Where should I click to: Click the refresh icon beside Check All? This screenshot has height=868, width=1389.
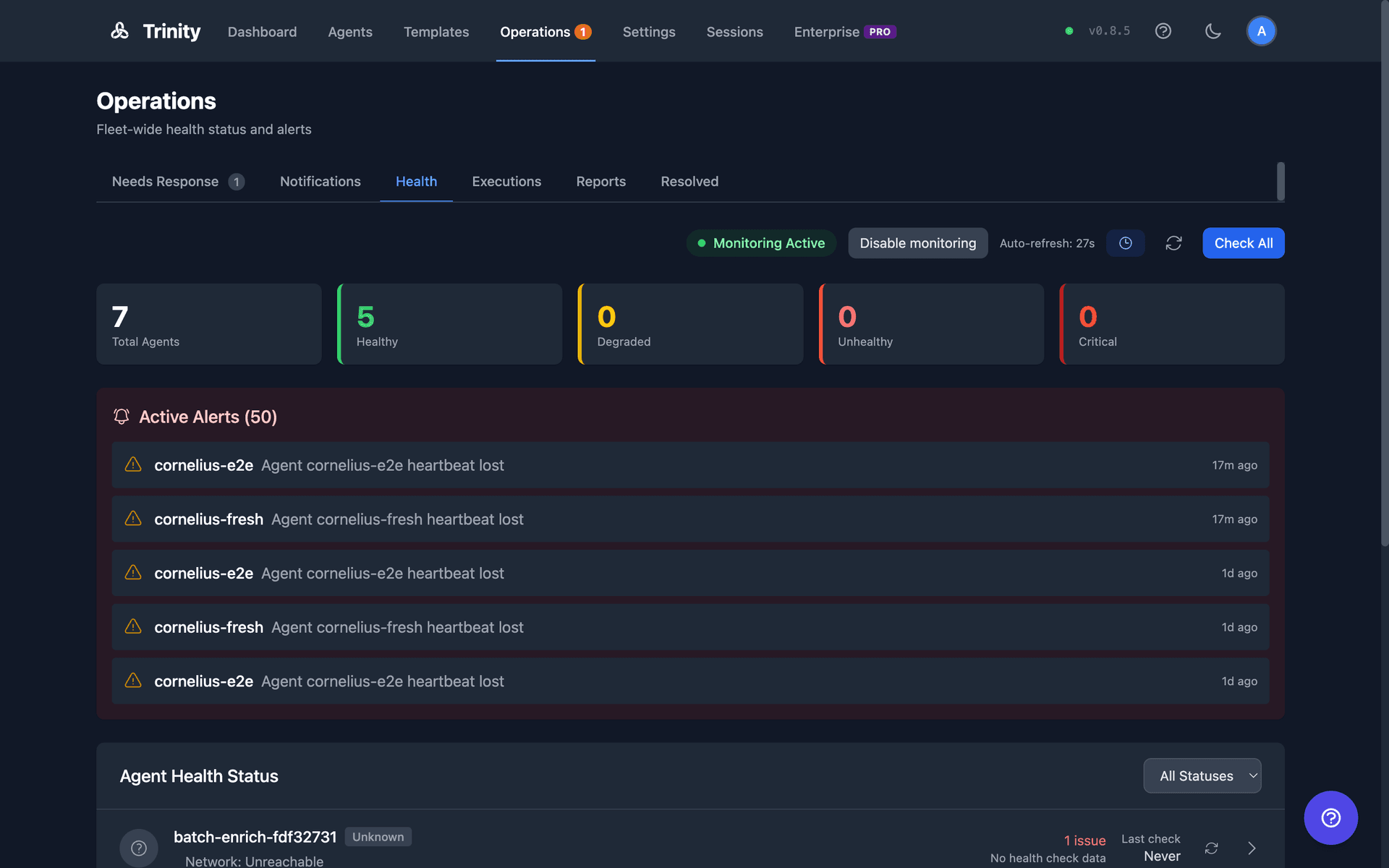click(x=1173, y=243)
